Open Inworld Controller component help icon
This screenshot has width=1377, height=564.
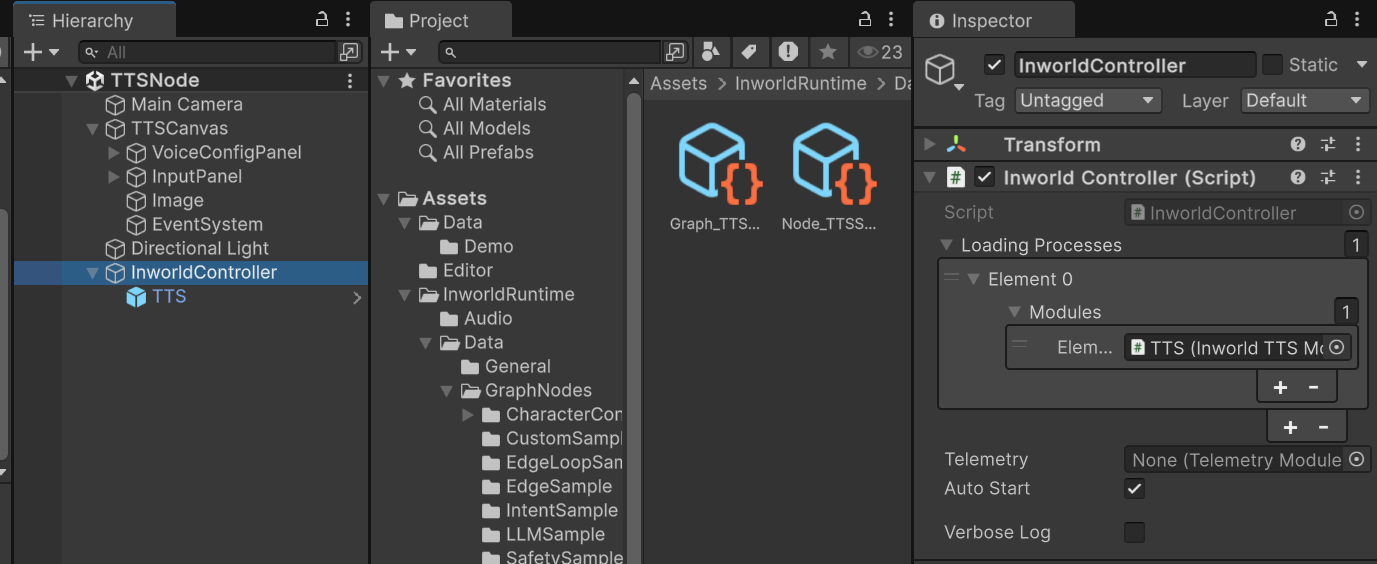coord(1298,177)
